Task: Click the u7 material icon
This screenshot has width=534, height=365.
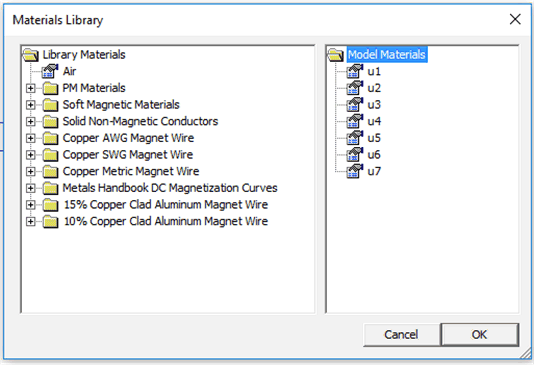Action: [x=355, y=171]
